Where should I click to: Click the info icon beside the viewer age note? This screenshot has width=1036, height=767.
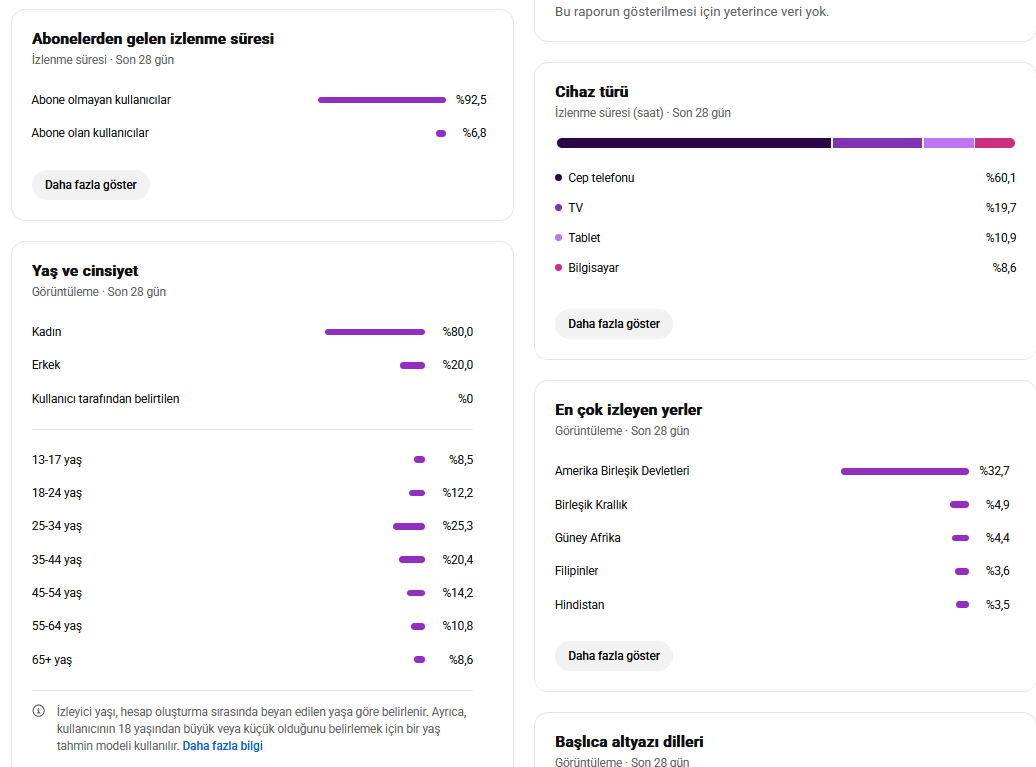[x=39, y=711]
